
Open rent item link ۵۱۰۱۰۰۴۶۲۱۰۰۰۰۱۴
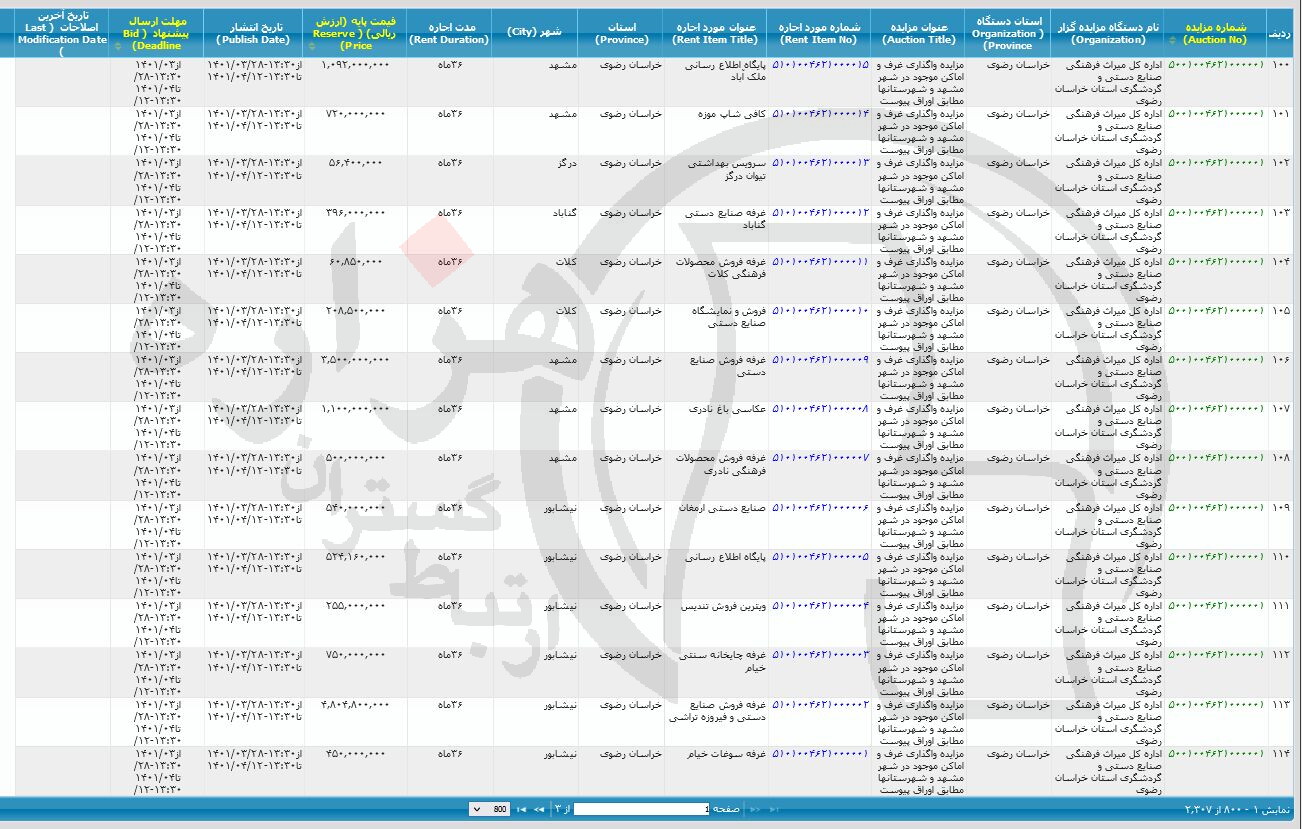tap(820, 113)
